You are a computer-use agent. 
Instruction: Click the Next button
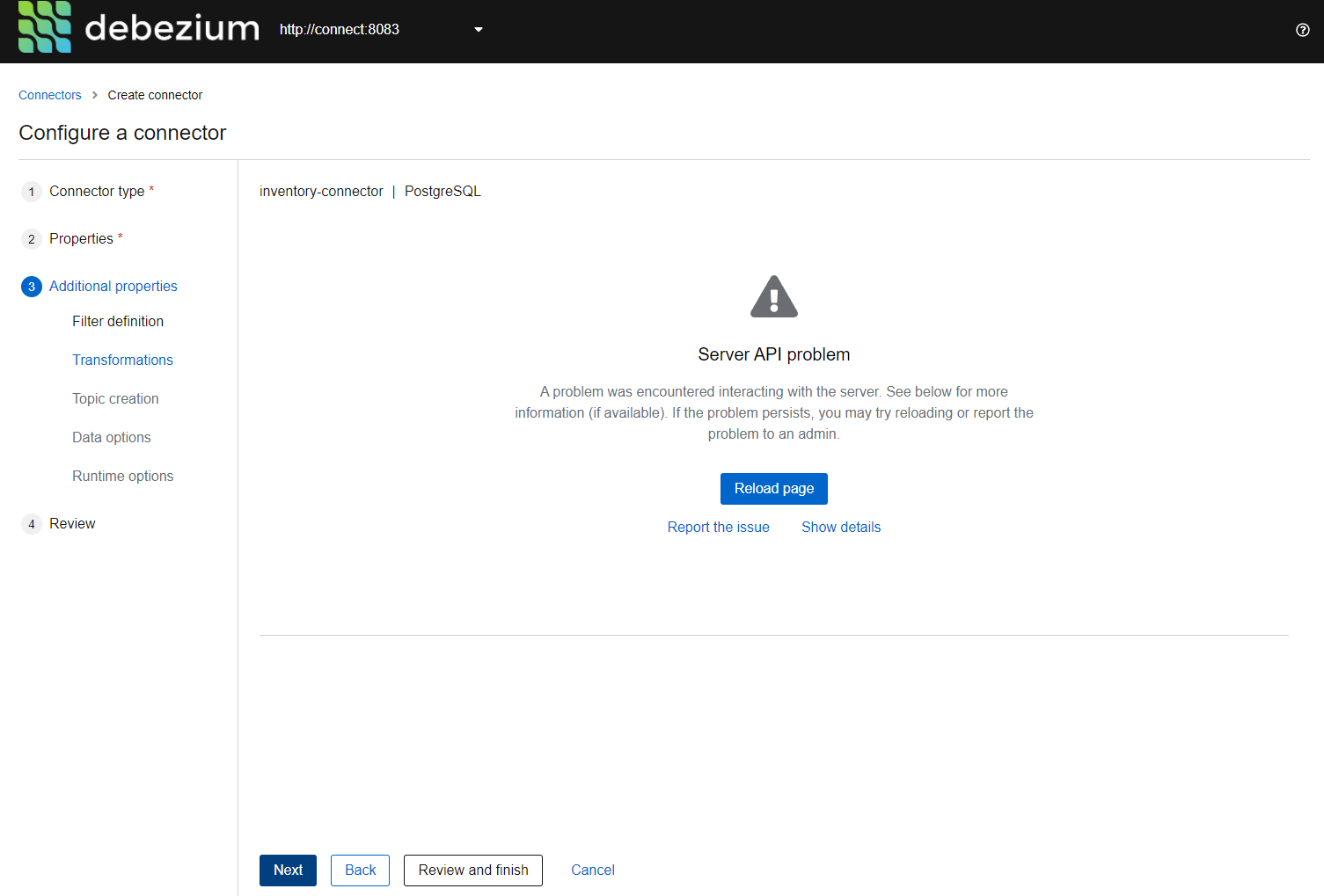pyautogui.click(x=288, y=870)
